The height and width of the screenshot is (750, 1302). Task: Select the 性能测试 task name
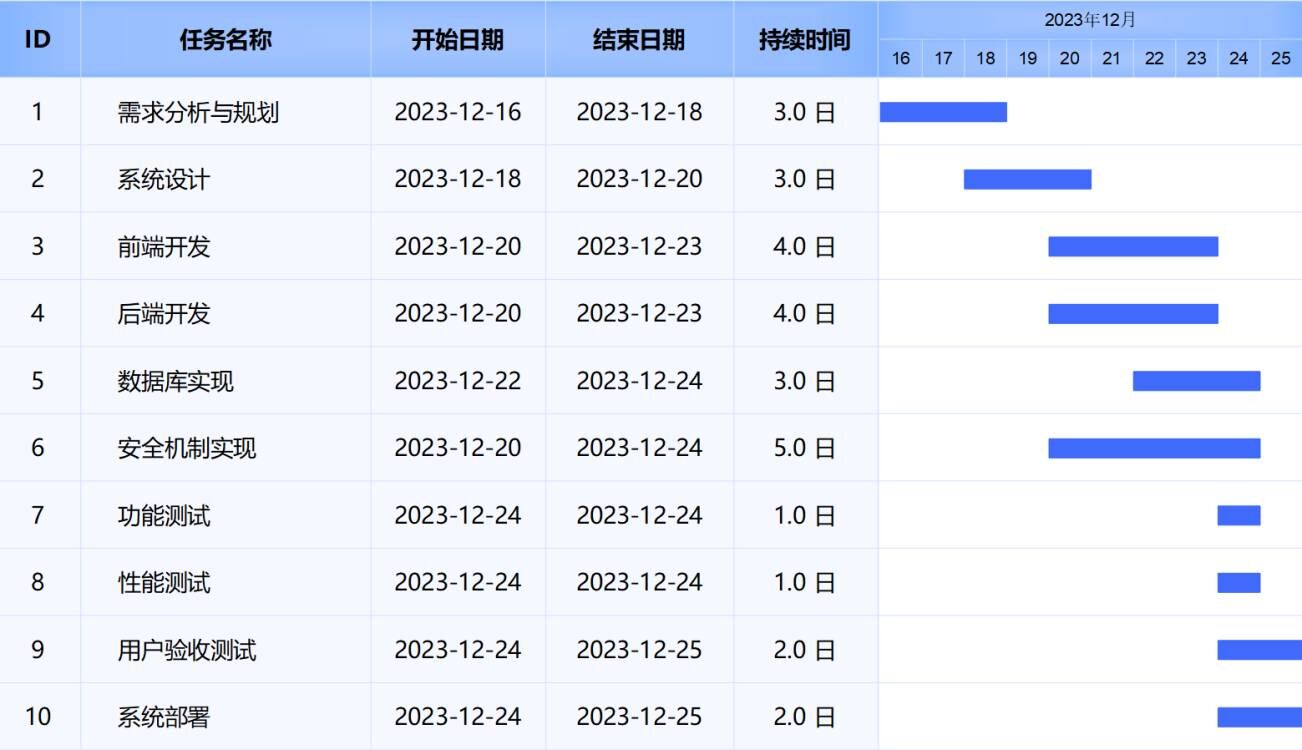pyautogui.click(x=164, y=583)
